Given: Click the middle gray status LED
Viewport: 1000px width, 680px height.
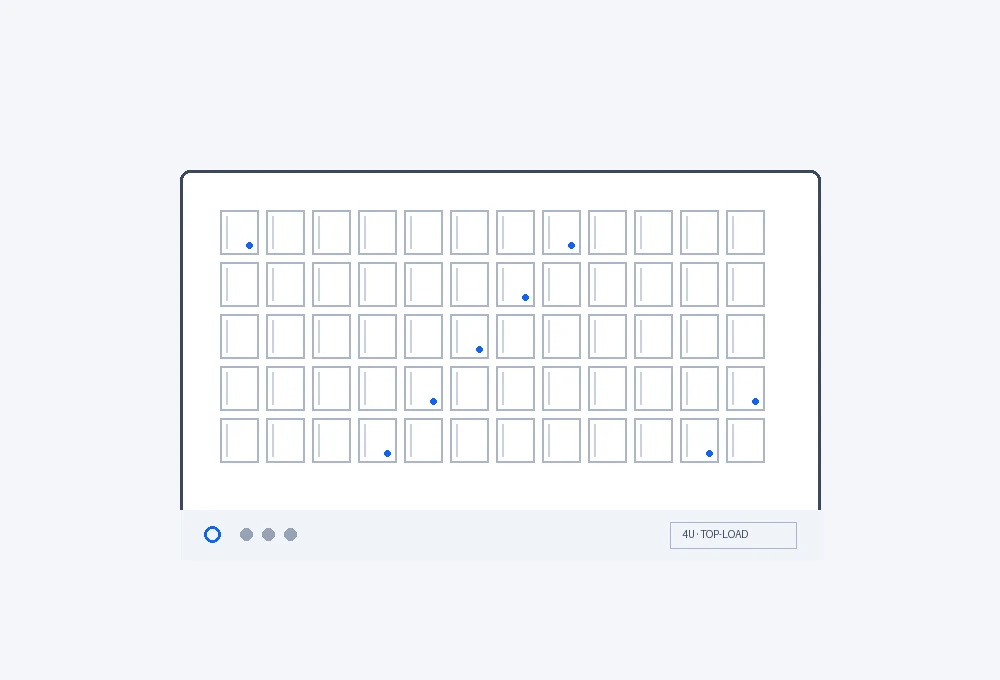Looking at the screenshot, I should 268,535.
